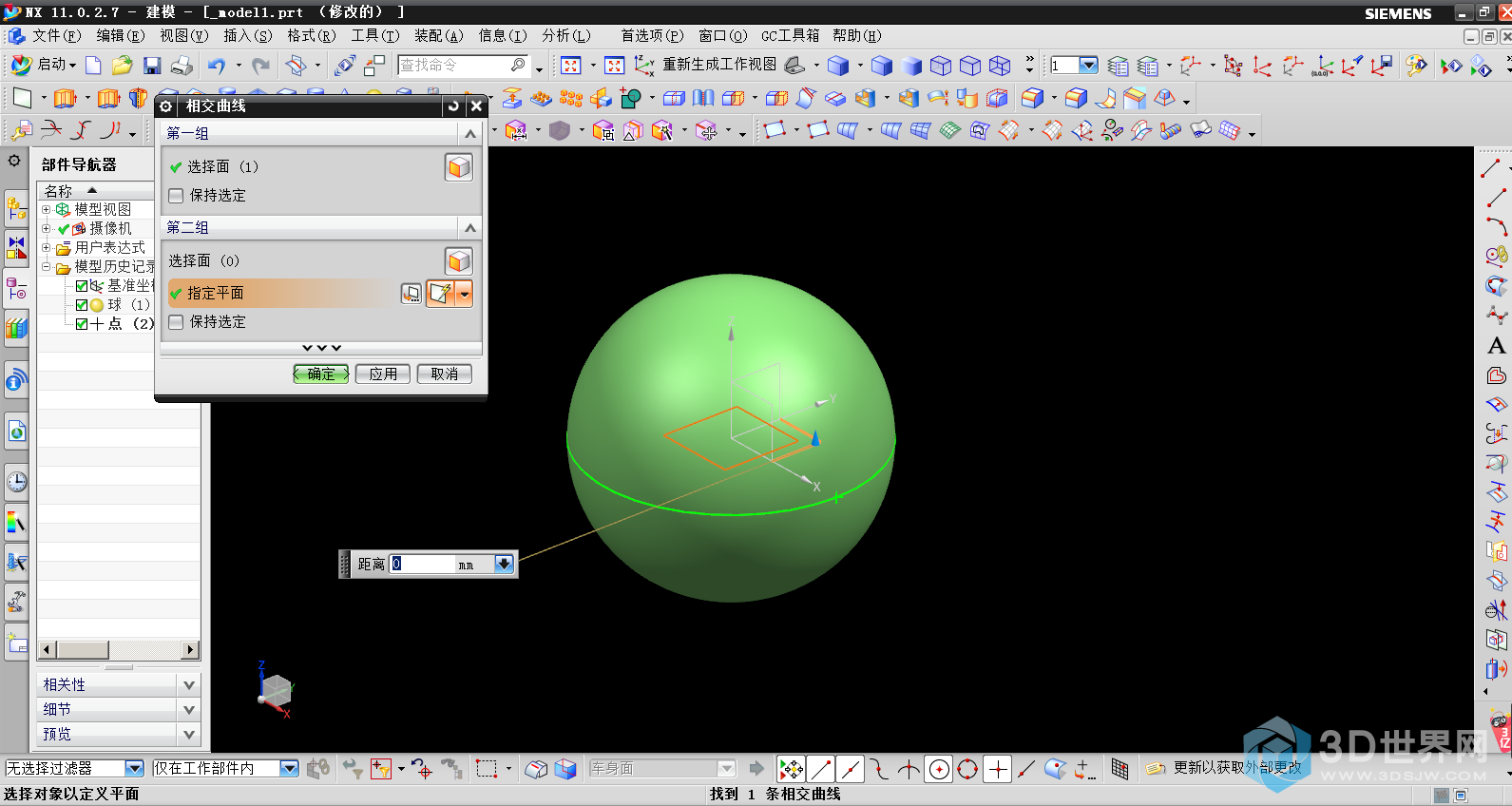Expand the 用户表达式 tree node
1512x806 pixels.
pos(46,247)
